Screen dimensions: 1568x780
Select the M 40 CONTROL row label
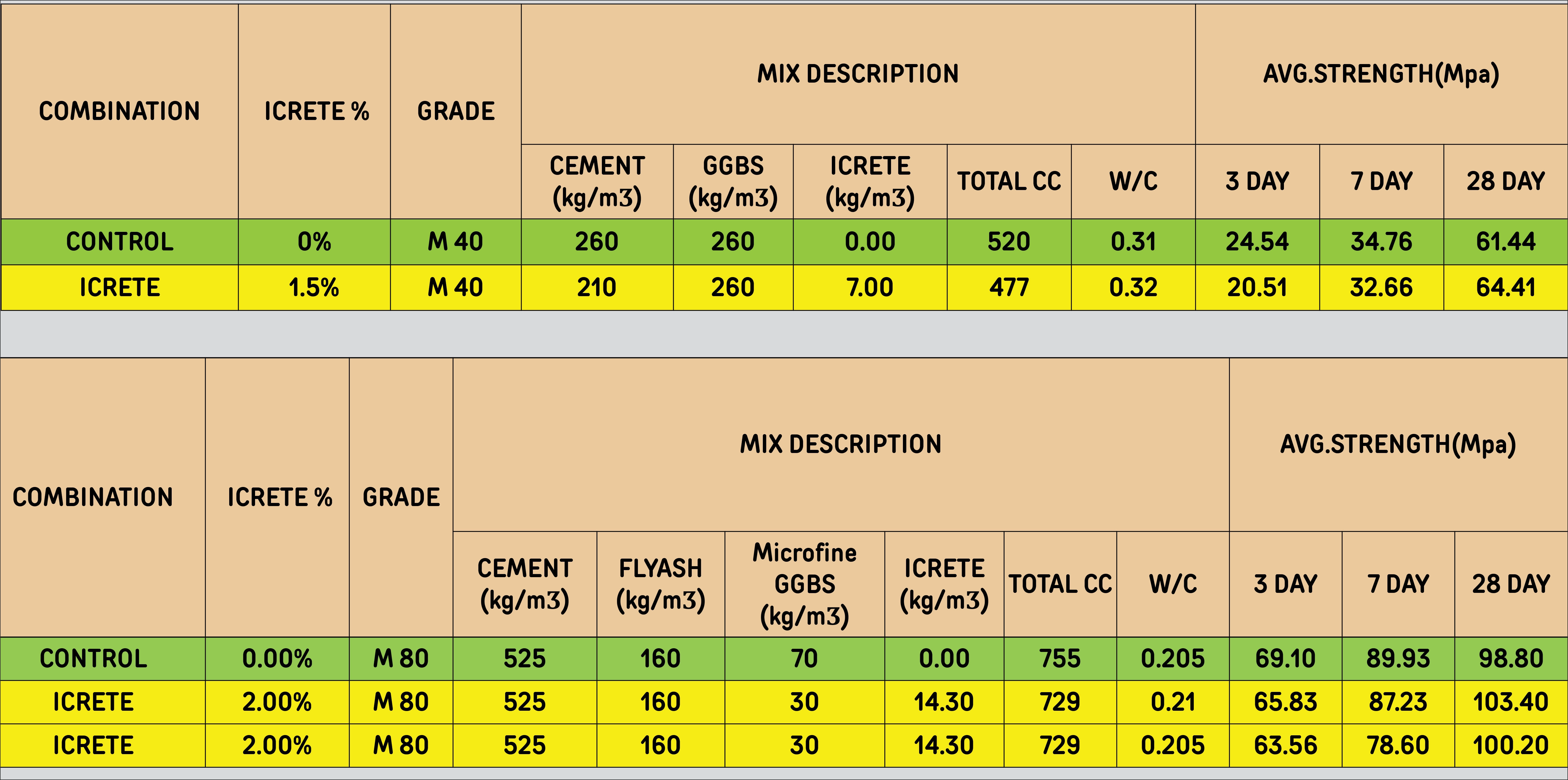click(119, 242)
